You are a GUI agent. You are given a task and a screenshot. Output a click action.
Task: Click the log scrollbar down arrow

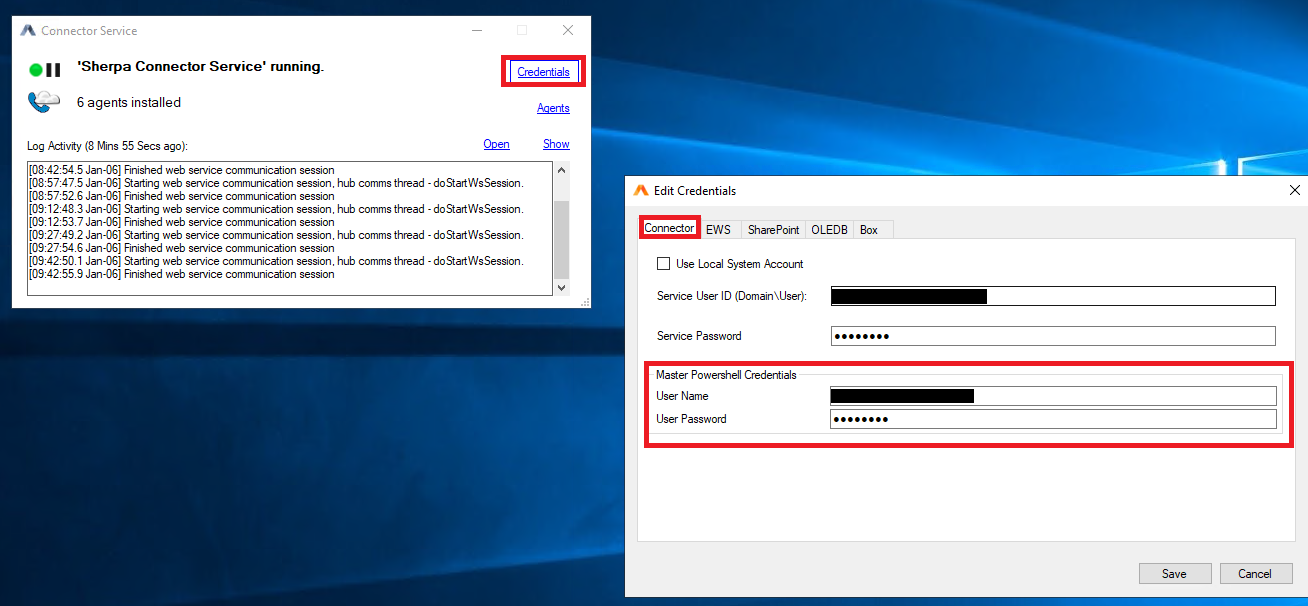point(561,287)
